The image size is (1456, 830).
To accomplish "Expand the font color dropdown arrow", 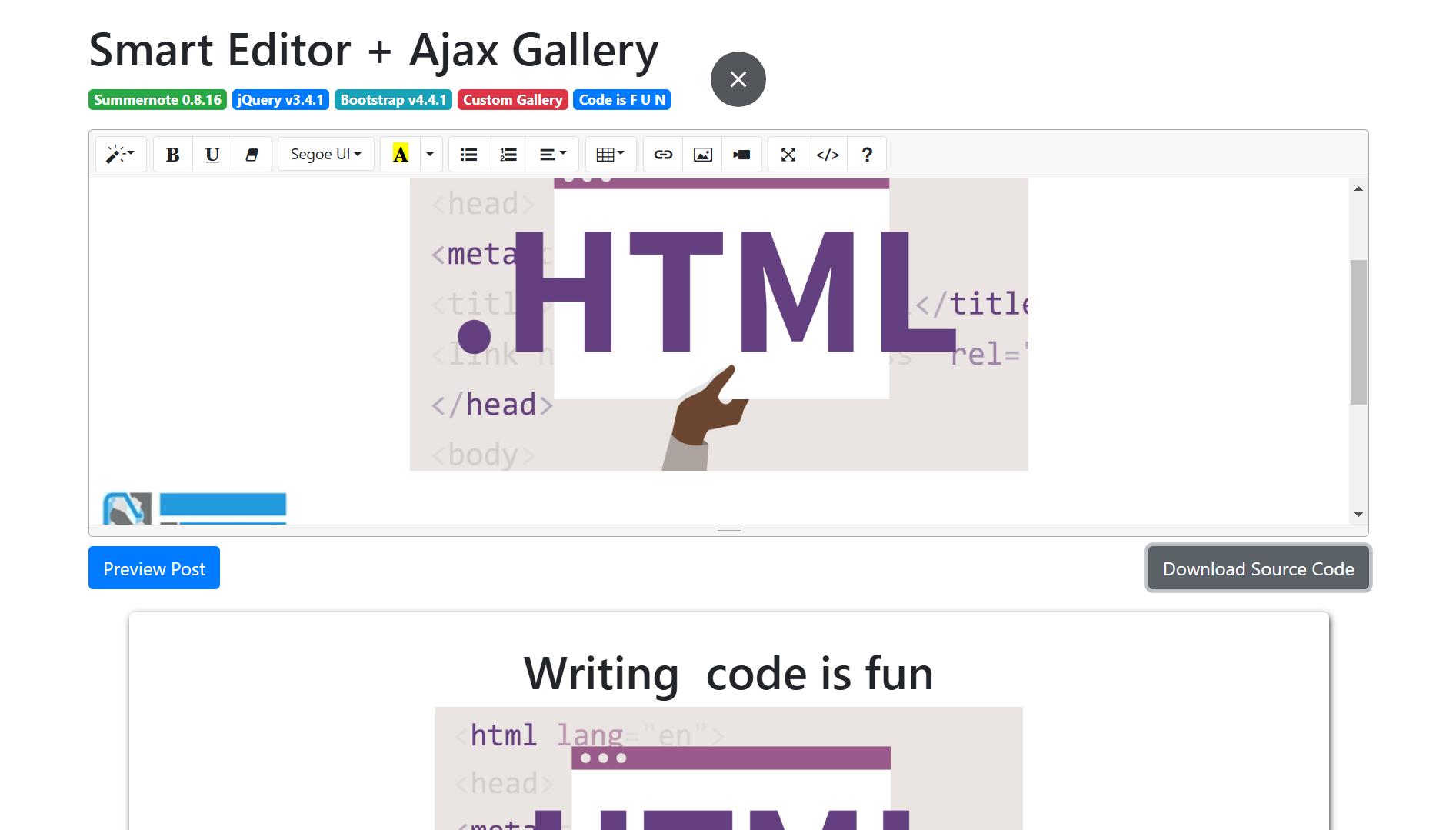I will pyautogui.click(x=430, y=154).
